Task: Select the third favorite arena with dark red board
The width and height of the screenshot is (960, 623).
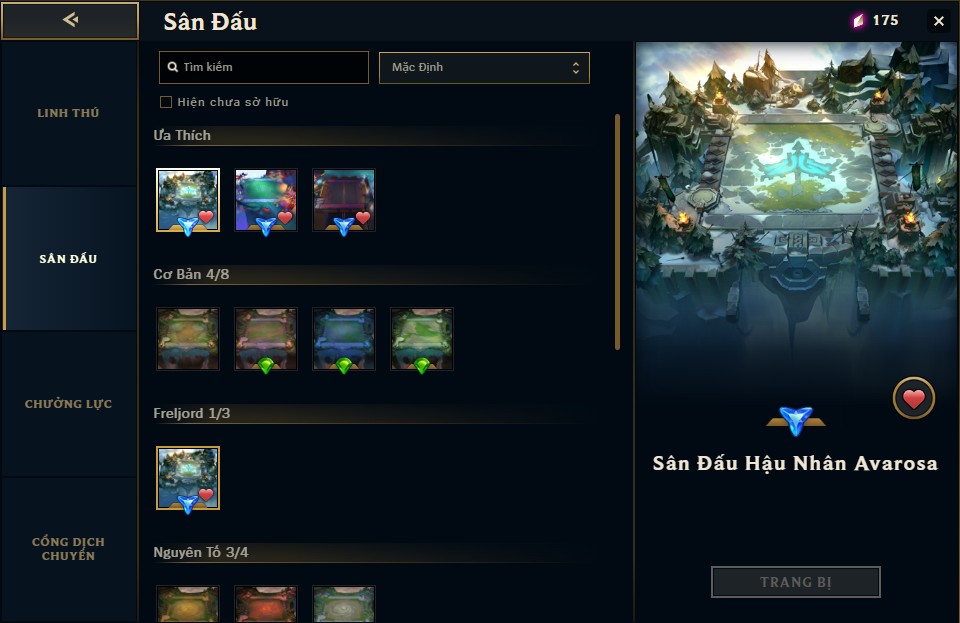Action: (x=343, y=200)
